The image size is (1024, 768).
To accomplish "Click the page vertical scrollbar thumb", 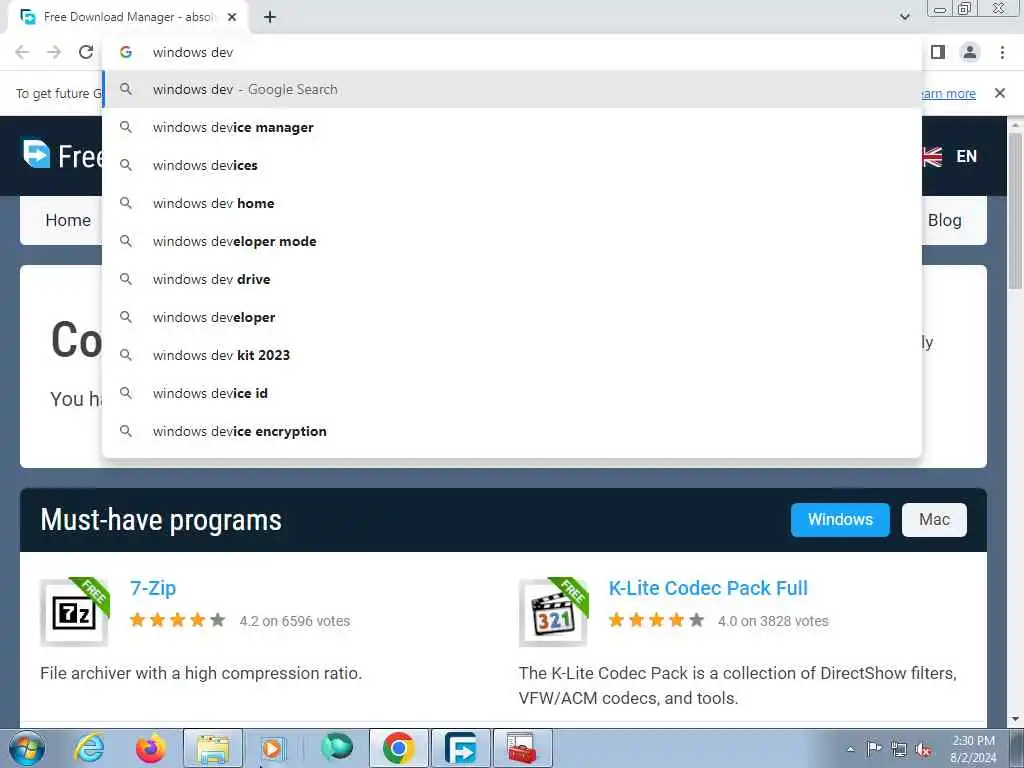I will pos(1015,210).
